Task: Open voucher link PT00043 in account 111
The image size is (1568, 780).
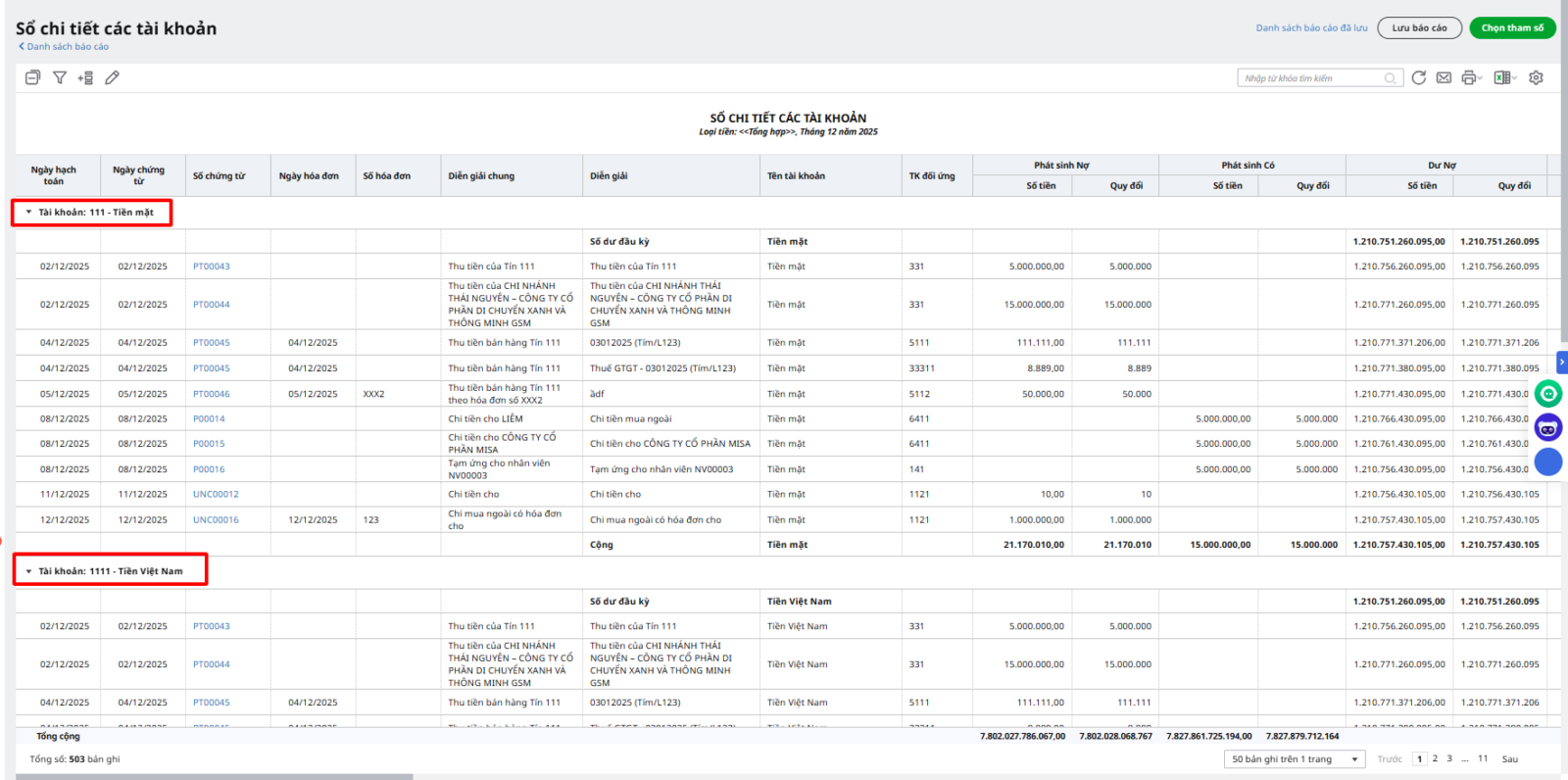Action: pos(211,267)
